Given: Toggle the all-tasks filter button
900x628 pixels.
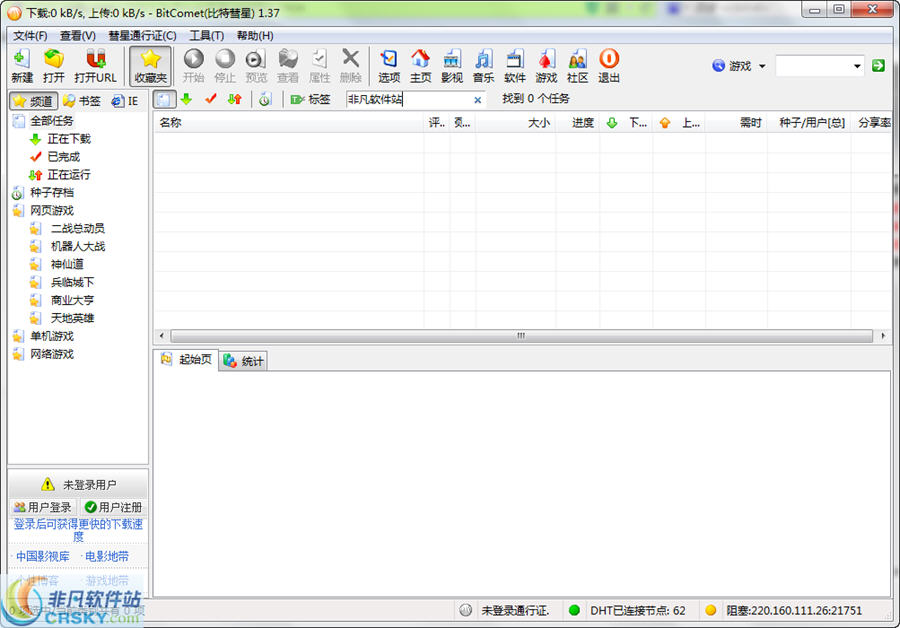Looking at the screenshot, I should click(x=164, y=99).
